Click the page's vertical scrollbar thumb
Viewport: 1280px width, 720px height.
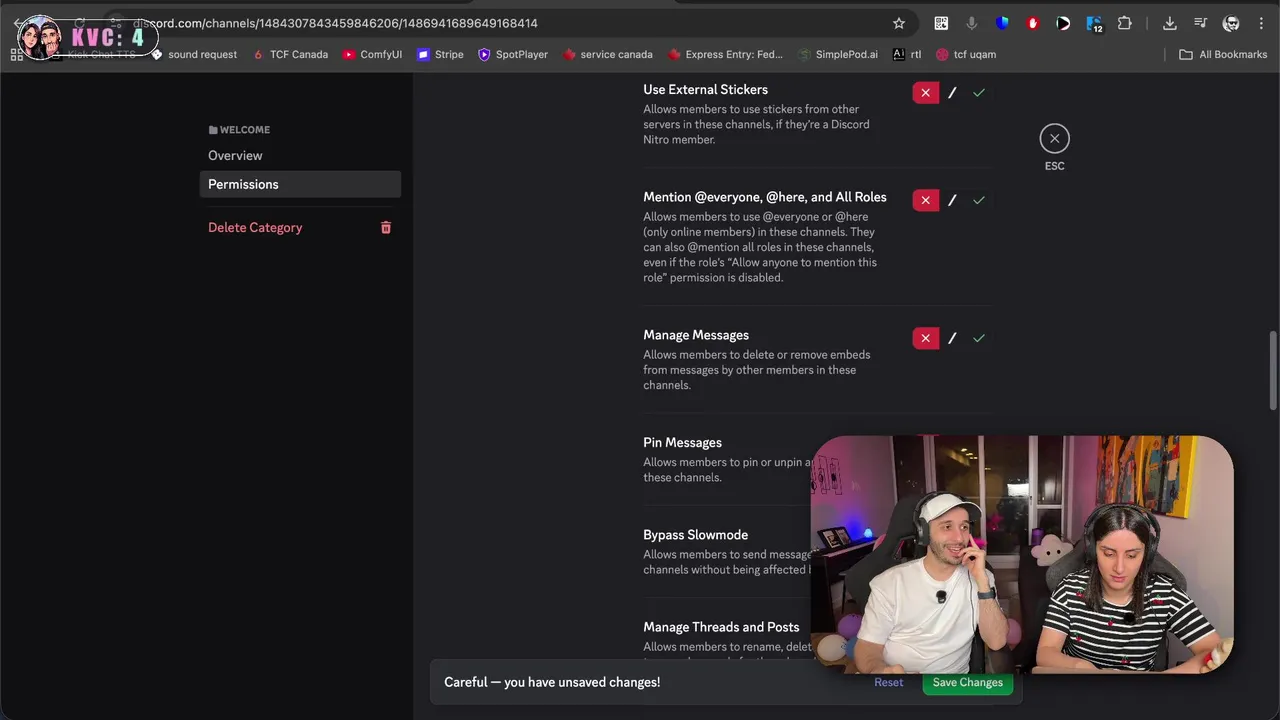click(x=1273, y=370)
